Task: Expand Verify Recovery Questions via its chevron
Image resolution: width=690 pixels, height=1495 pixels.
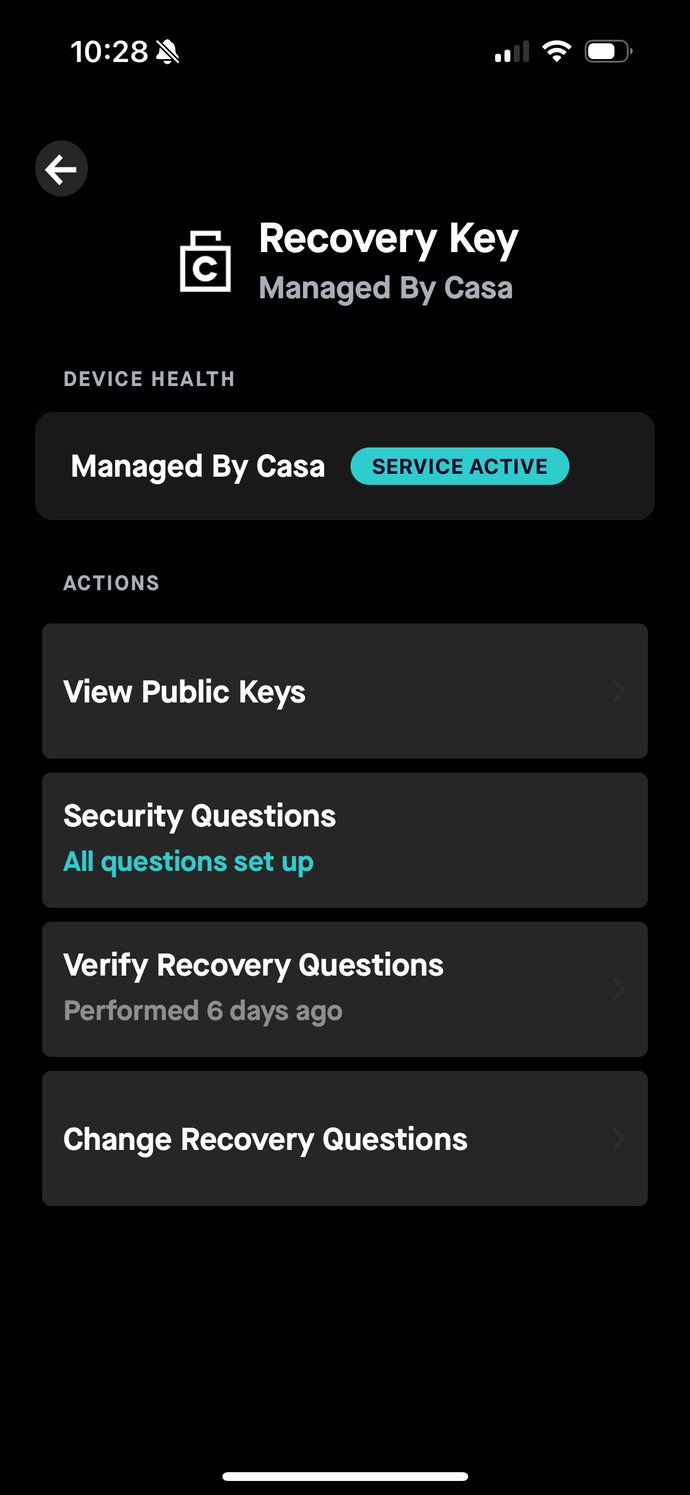Action: point(619,989)
